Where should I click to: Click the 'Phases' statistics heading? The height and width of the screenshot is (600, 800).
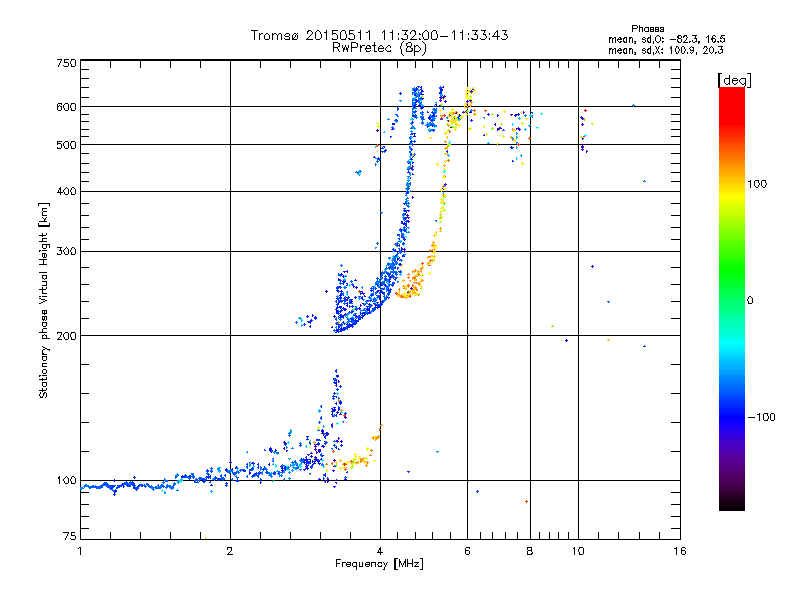click(647, 29)
